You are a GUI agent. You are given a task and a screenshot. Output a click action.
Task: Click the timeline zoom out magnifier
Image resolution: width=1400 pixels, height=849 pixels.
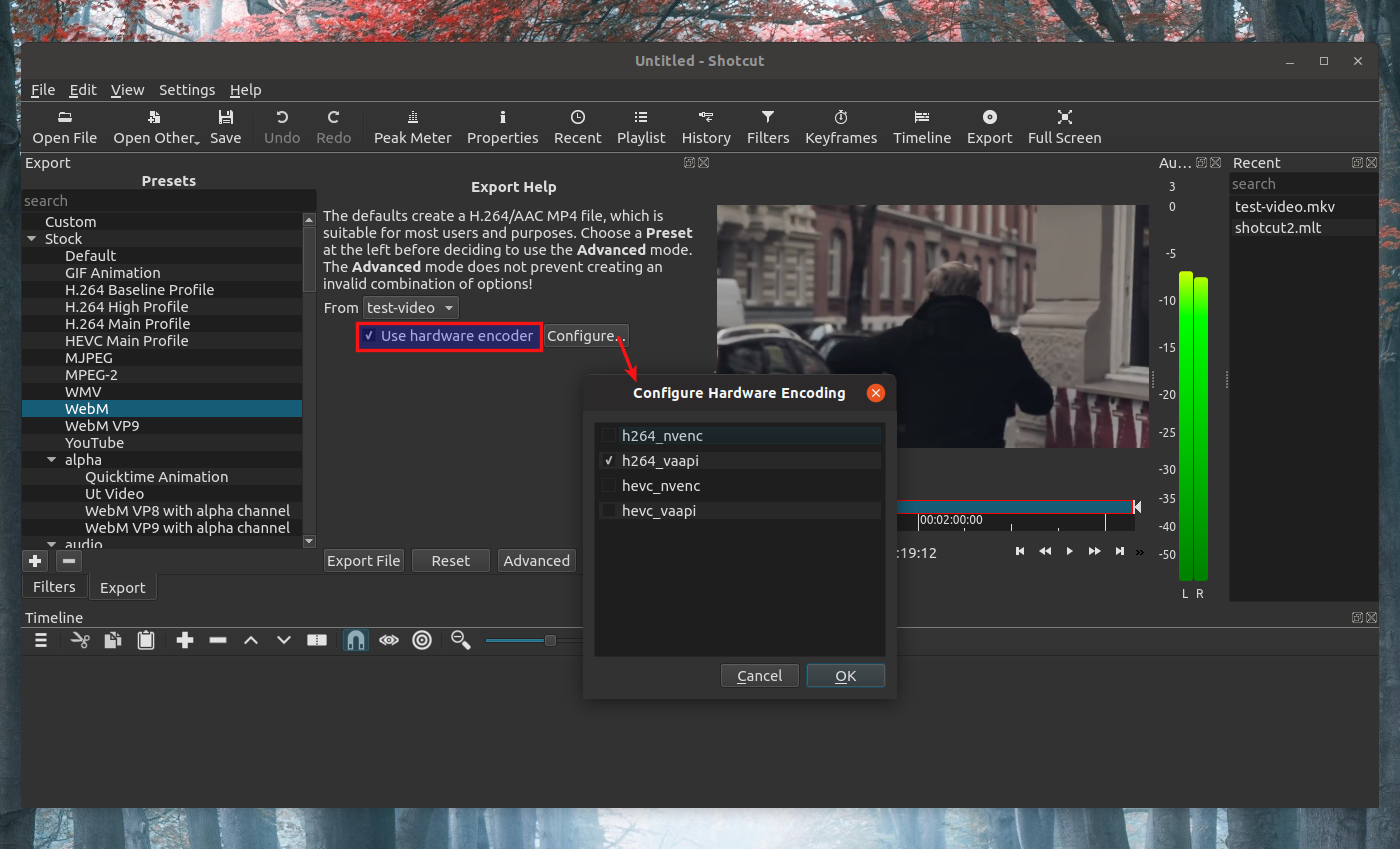(460, 640)
